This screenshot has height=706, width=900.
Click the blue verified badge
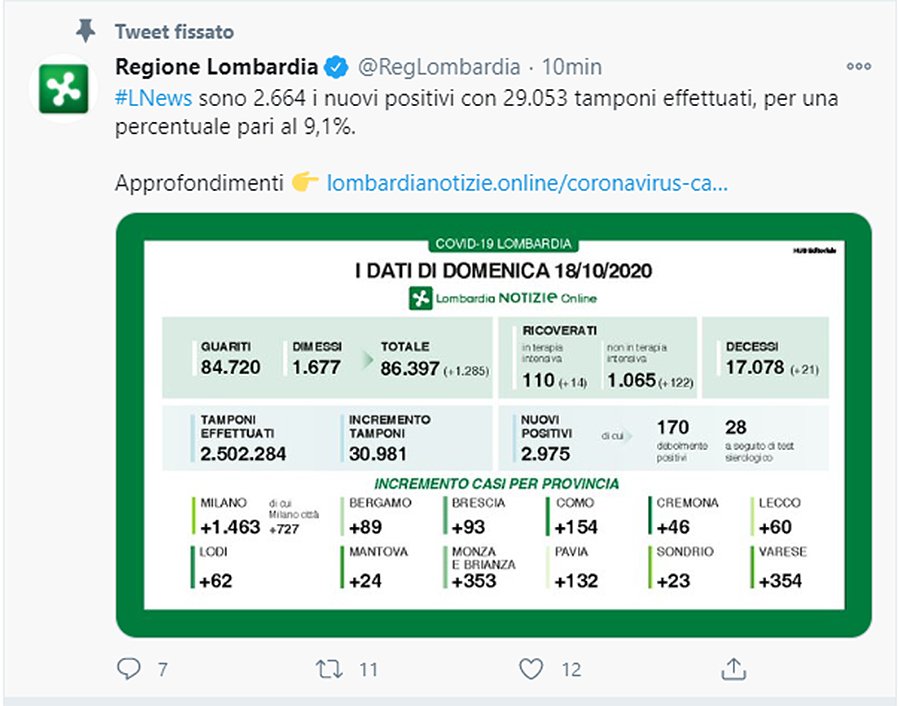[x=336, y=67]
